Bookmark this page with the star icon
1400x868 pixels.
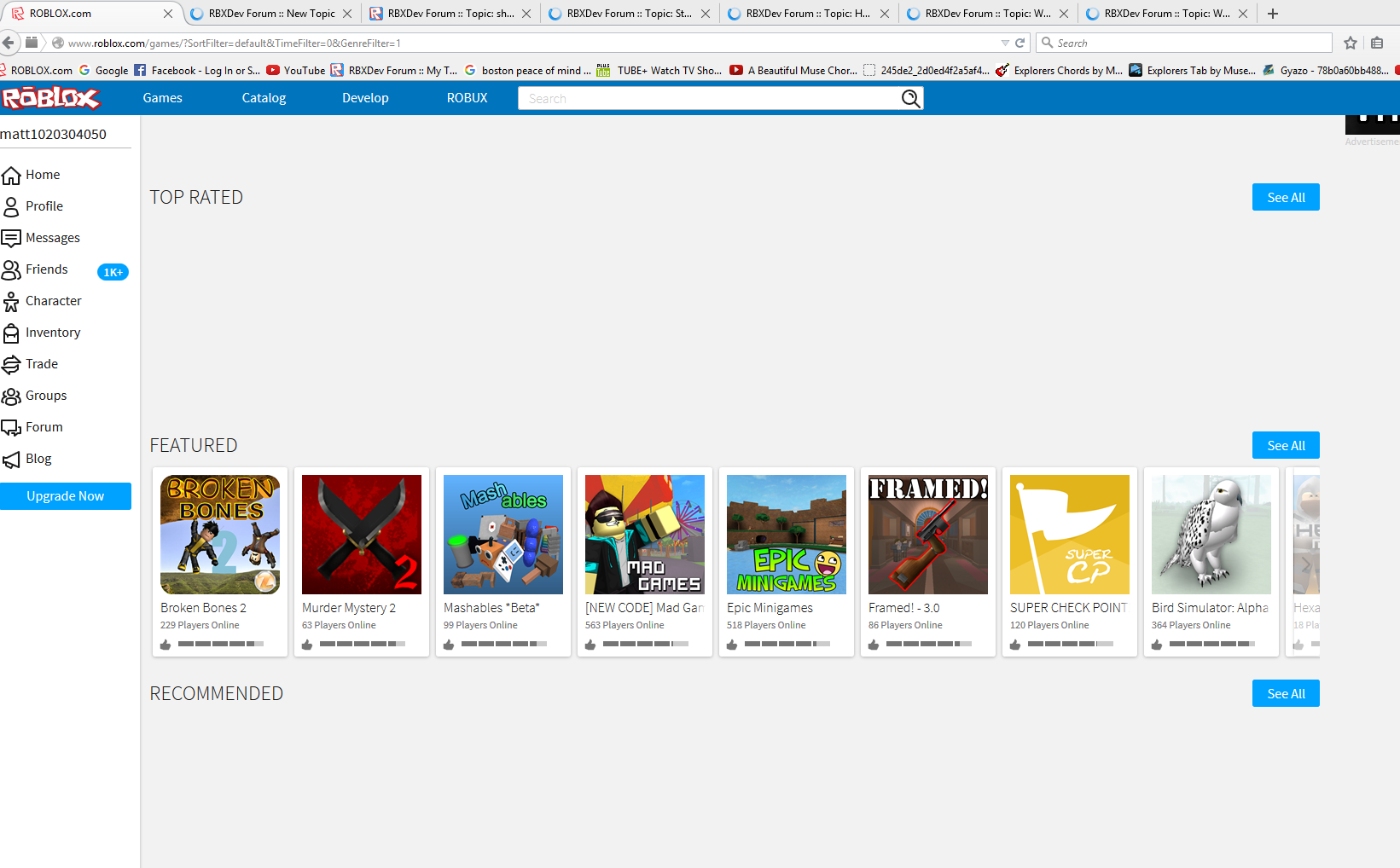click(x=1351, y=43)
